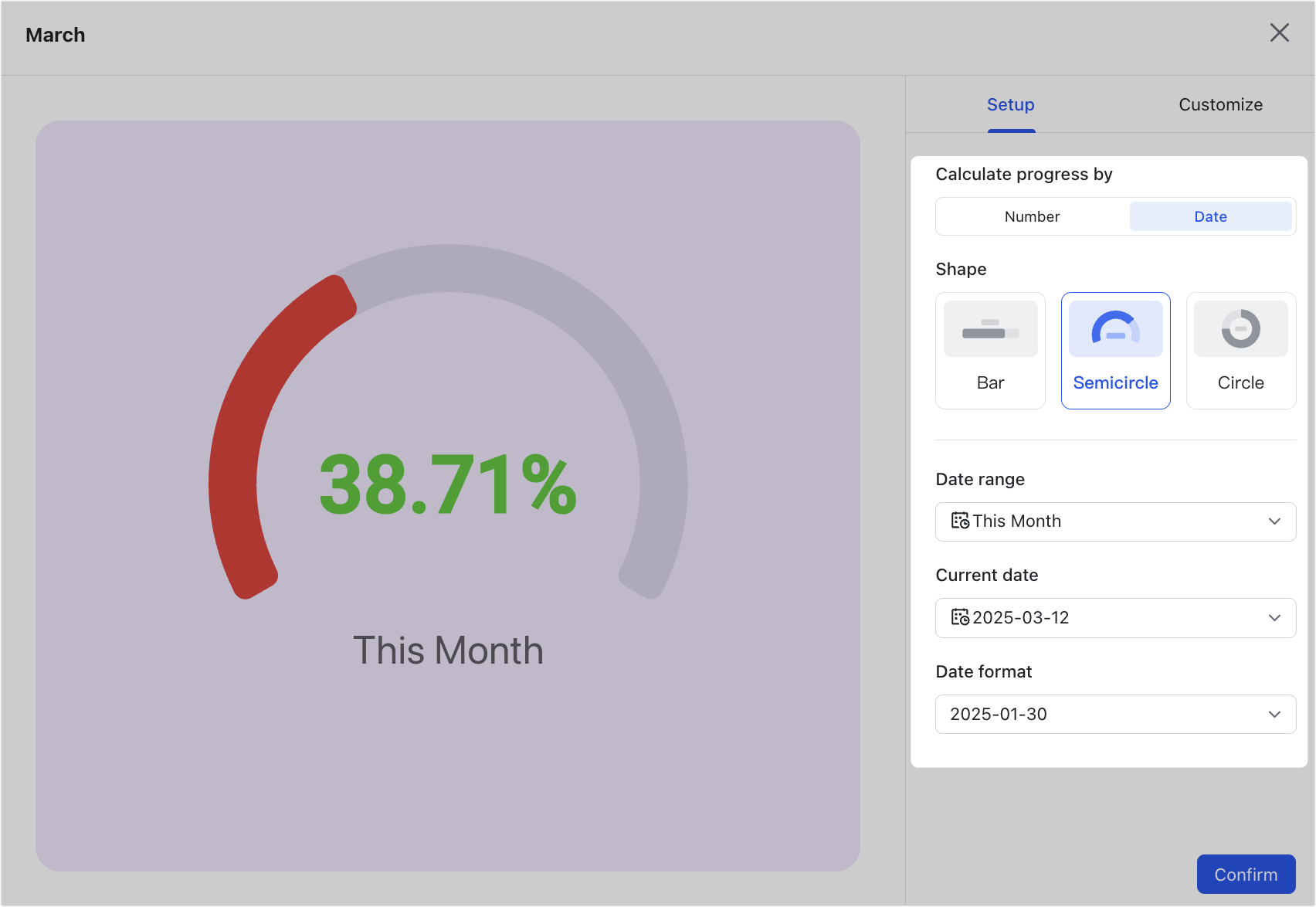Open the Date range dropdown
This screenshot has height=907, width=1316.
1114,521
